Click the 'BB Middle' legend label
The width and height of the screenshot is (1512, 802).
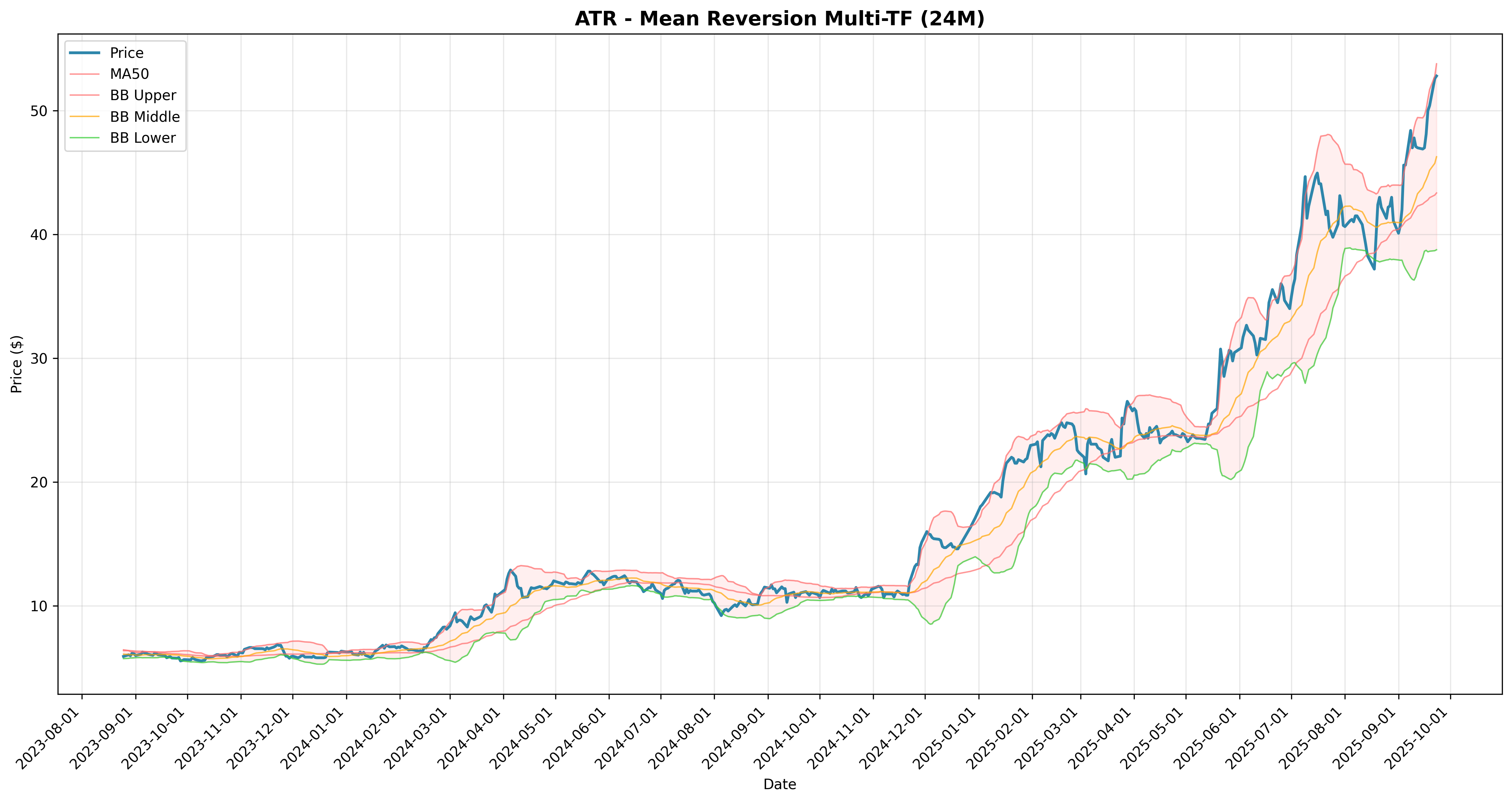145,117
